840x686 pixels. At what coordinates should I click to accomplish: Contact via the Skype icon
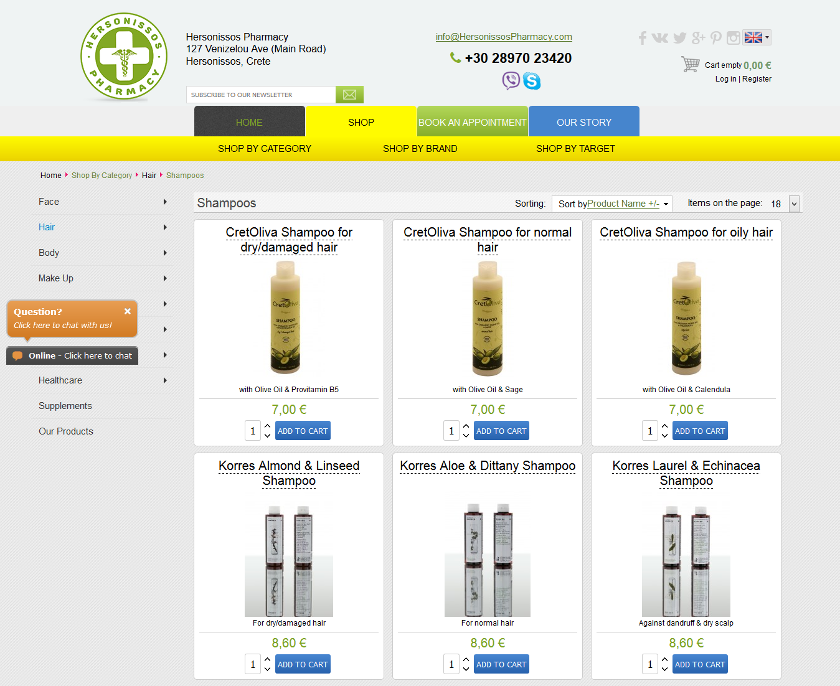click(x=531, y=81)
